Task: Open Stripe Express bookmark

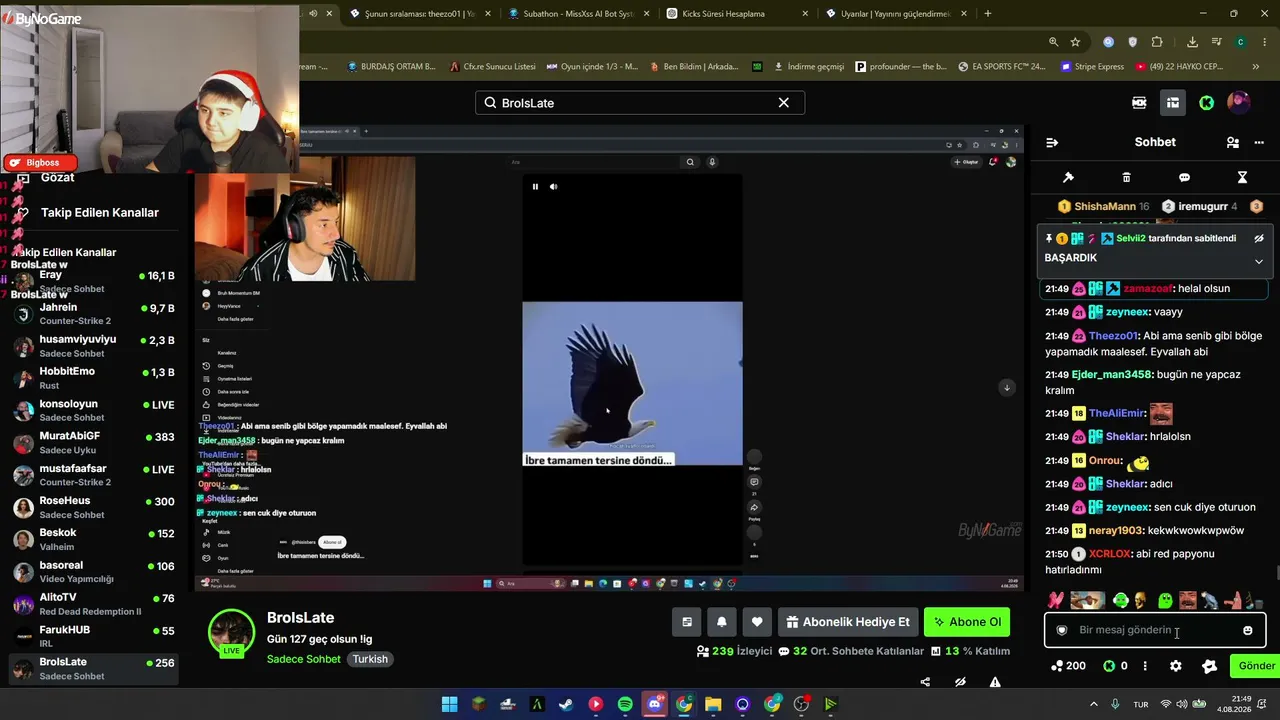Action: tap(1092, 67)
